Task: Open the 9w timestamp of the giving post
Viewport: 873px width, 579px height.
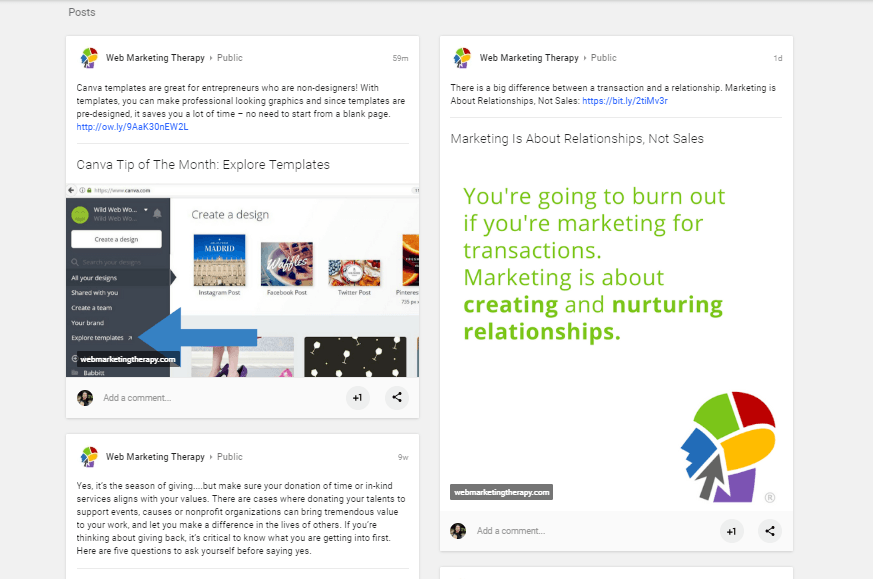Action: (x=403, y=457)
